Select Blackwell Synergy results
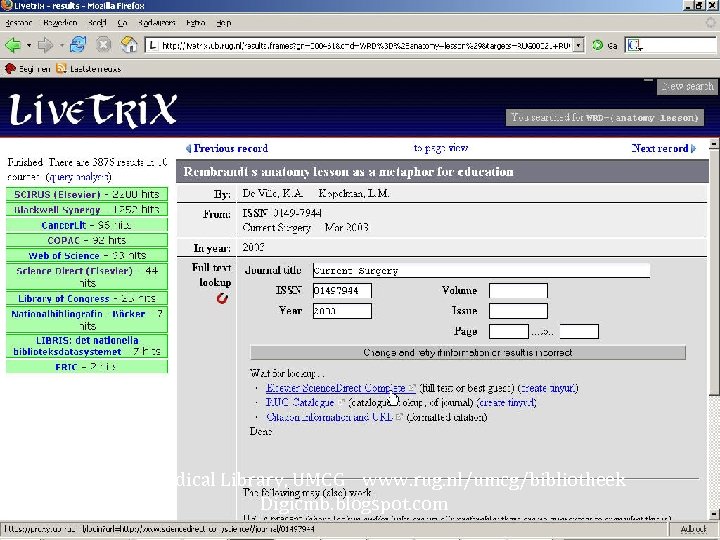 point(87,209)
